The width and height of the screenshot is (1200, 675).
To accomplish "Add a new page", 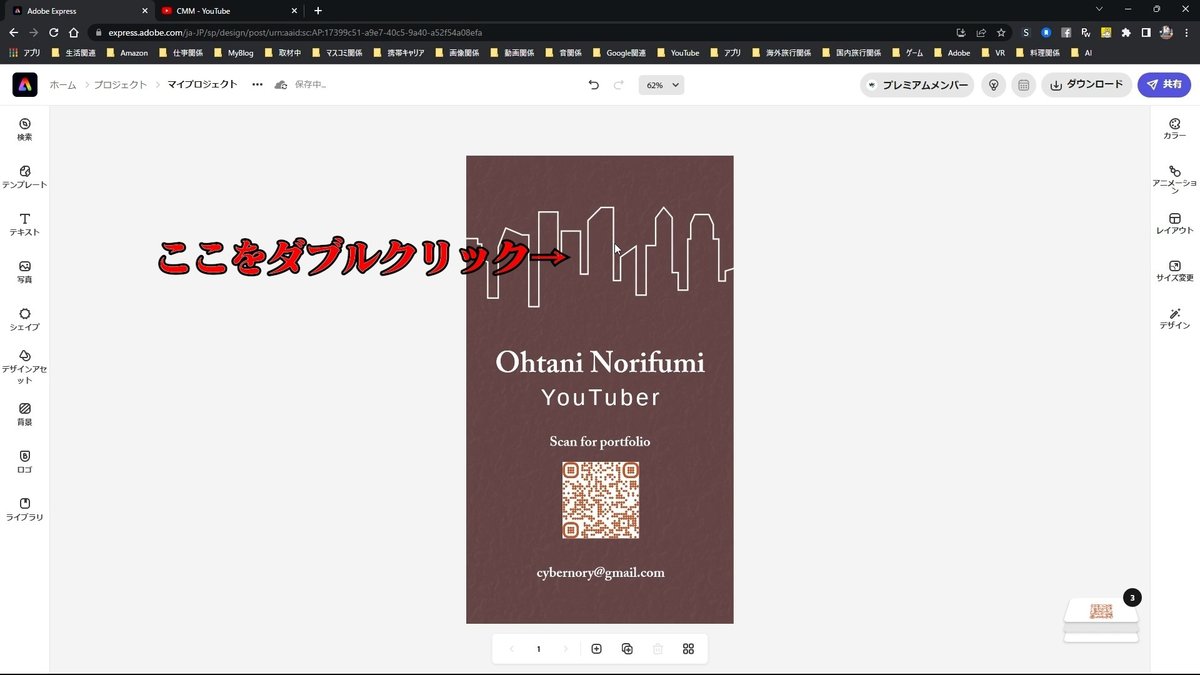I will pos(597,649).
